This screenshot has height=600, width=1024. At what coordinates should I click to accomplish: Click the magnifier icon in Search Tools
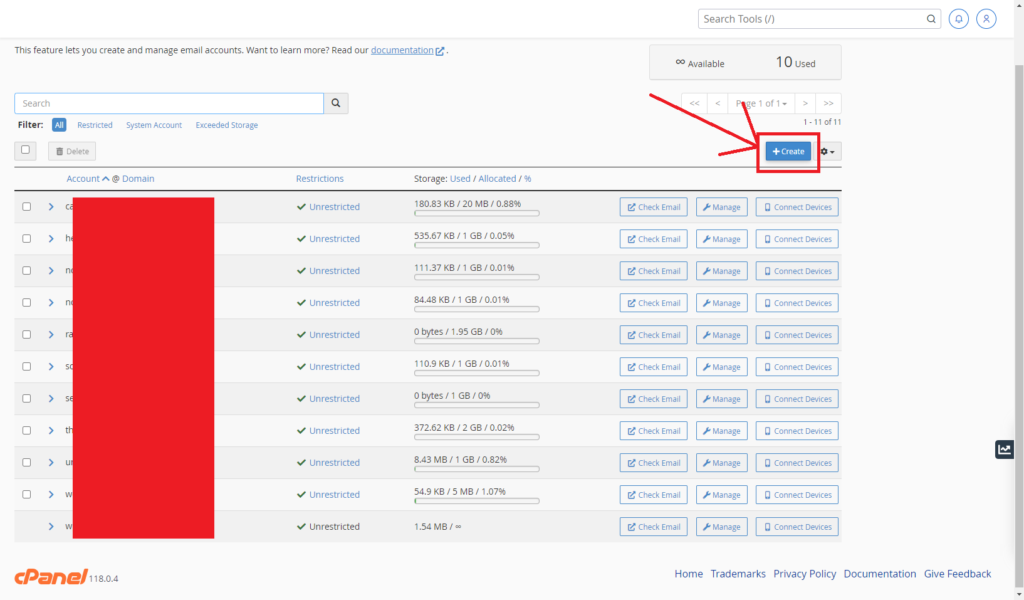(x=931, y=18)
